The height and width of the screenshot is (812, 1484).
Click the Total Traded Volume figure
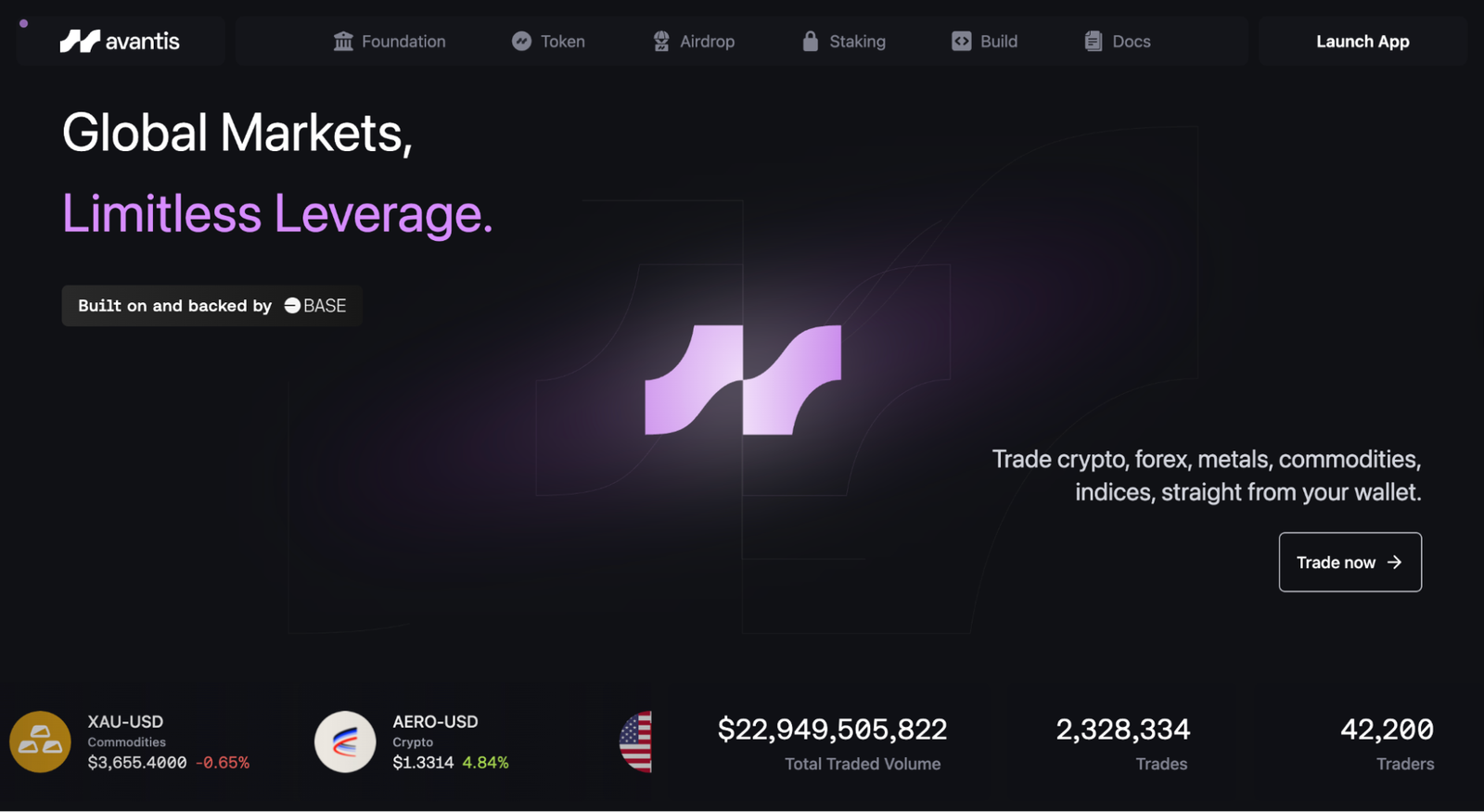832,730
